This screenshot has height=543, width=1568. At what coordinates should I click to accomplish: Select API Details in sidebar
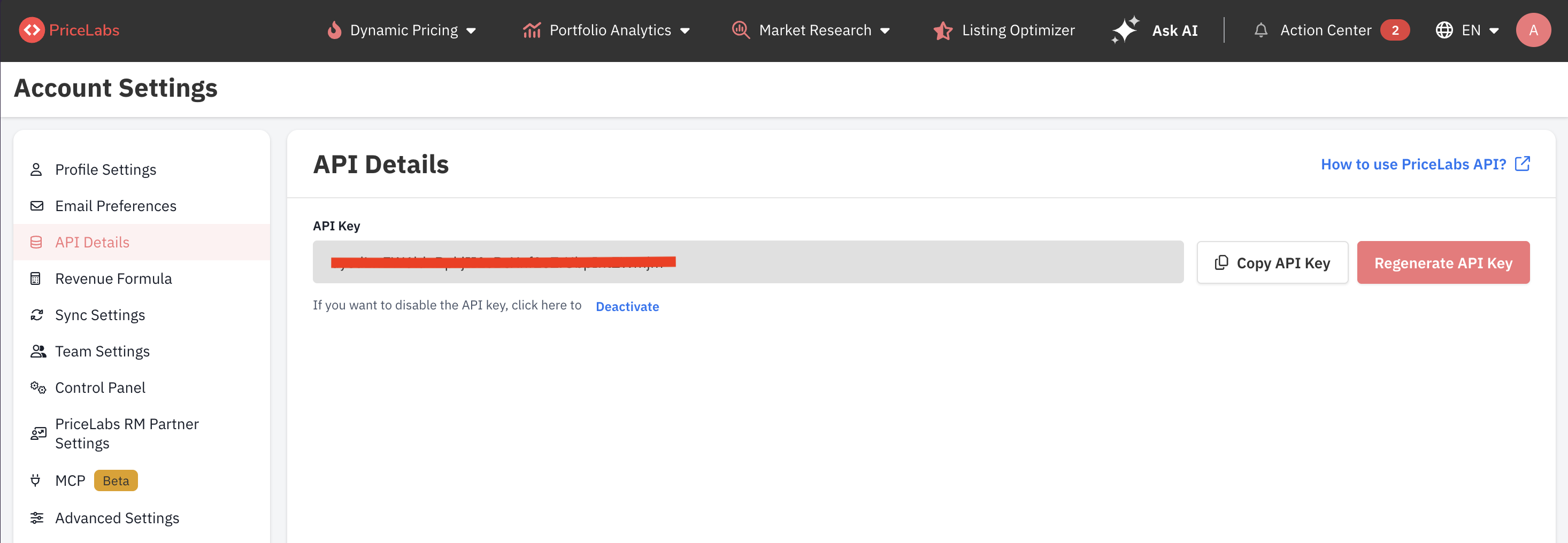141,242
